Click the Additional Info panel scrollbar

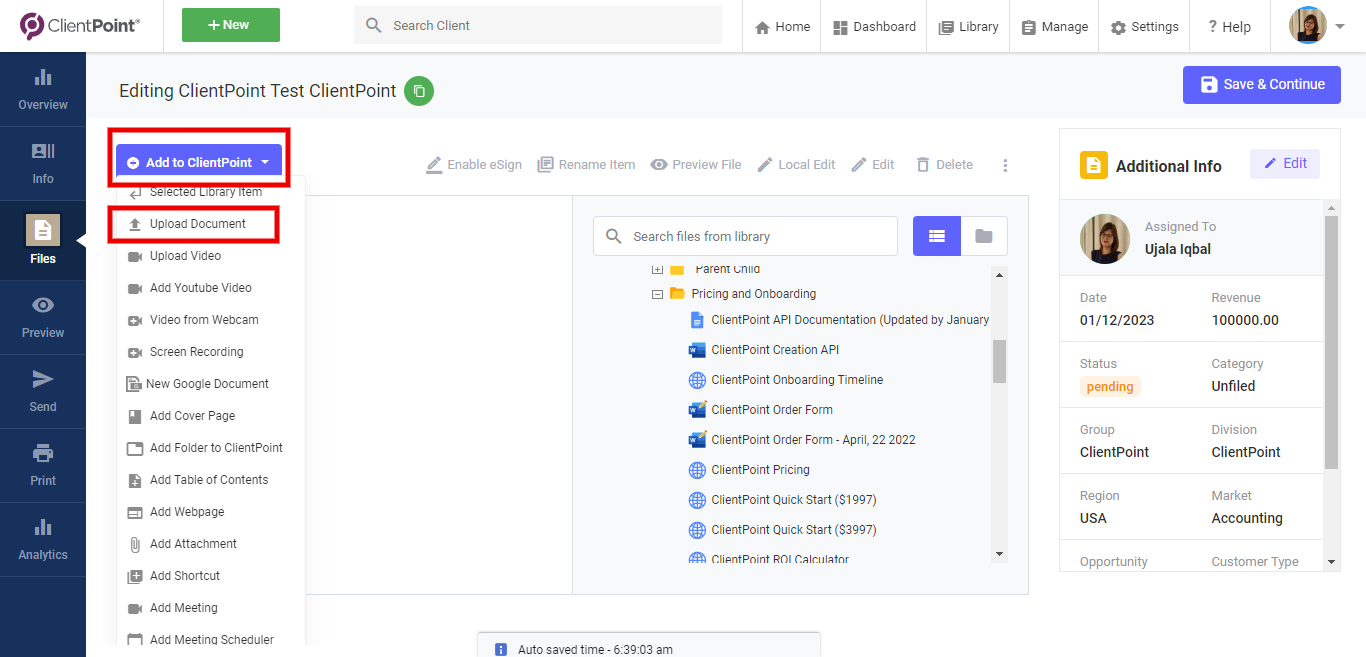(1331, 342)
